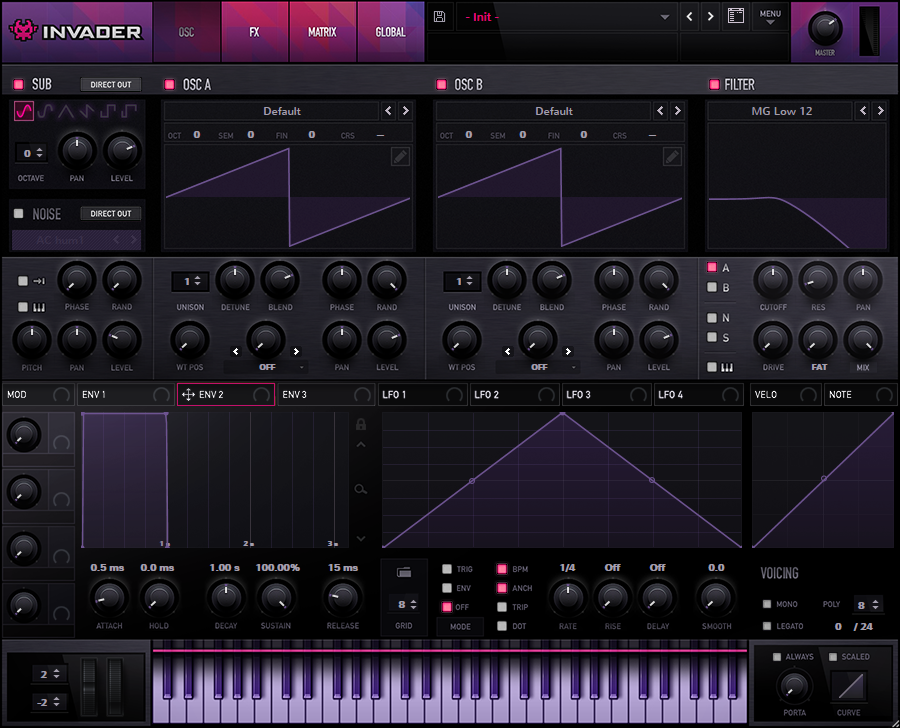Viewport: 900px width, 728px height.
Task: Click the envelope ATTACK knob
Action: 108,598
